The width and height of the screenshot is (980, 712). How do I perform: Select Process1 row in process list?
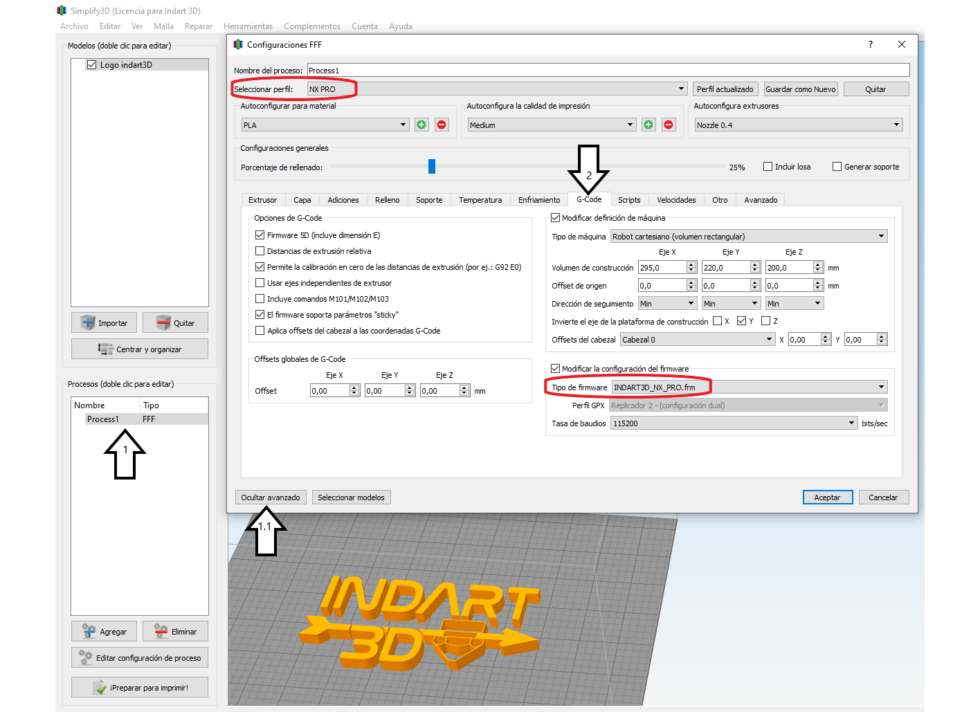[x=139, y=419]
